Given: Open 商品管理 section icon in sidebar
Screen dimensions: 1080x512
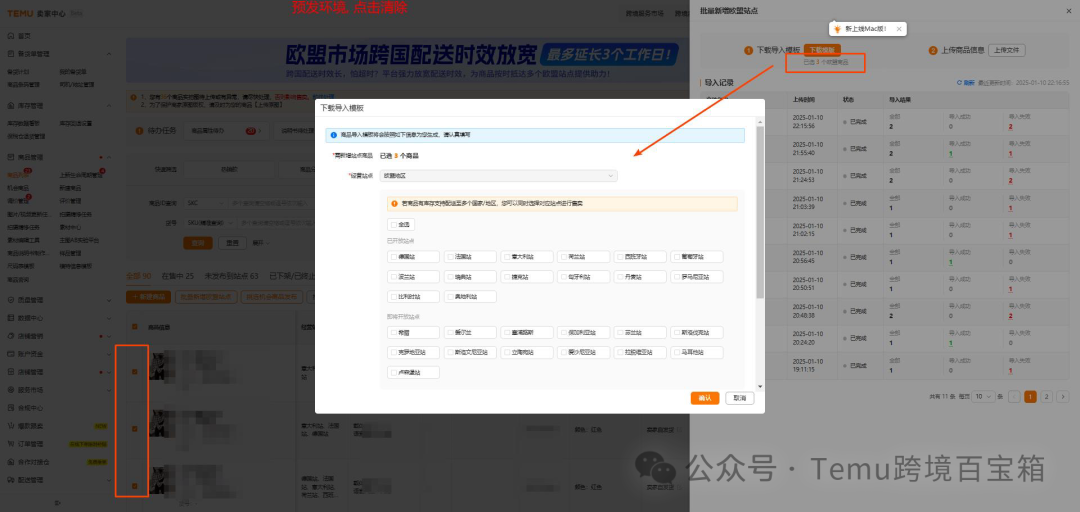Looking at the screenshot, I should 11,157.
